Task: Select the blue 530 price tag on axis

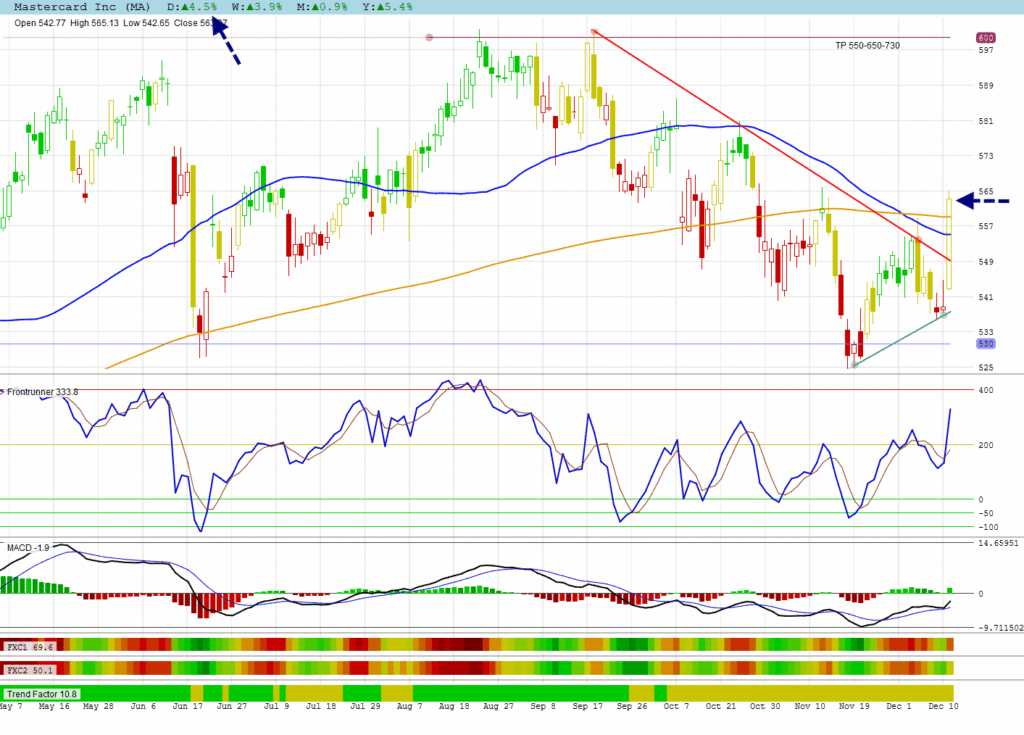Action: coord(985,343)
